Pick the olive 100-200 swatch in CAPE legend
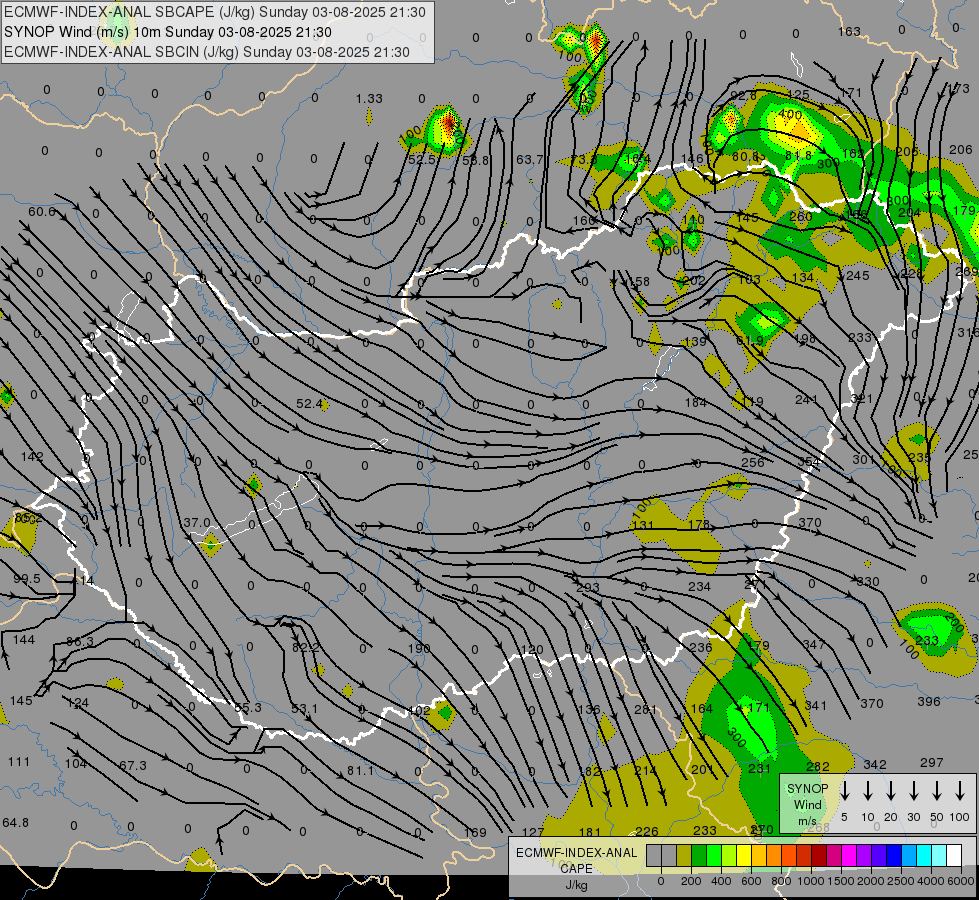Screen dimensions: 979x900 [x=684, y=856]
